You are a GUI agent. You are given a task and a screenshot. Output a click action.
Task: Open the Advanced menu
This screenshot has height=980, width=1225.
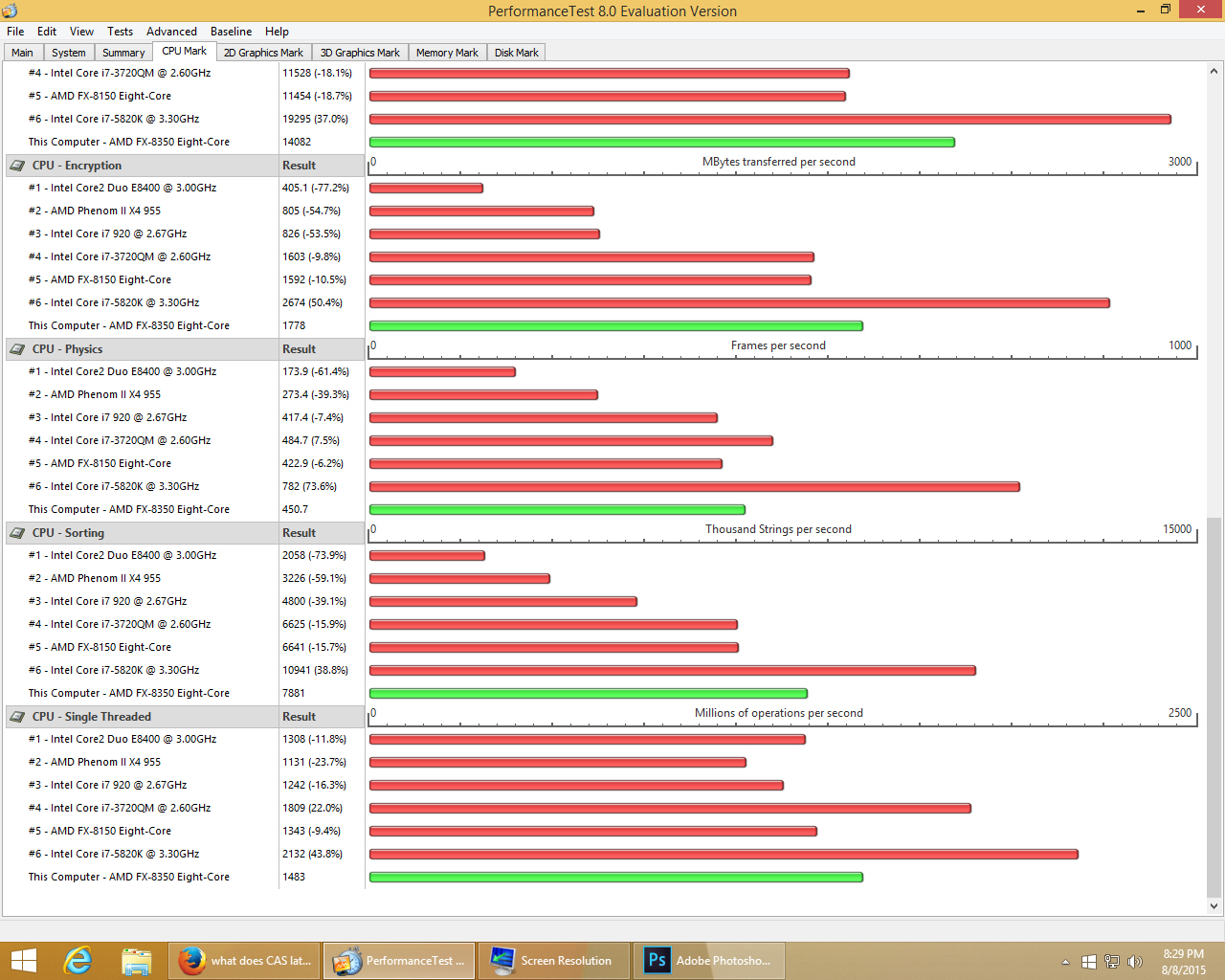172,32
